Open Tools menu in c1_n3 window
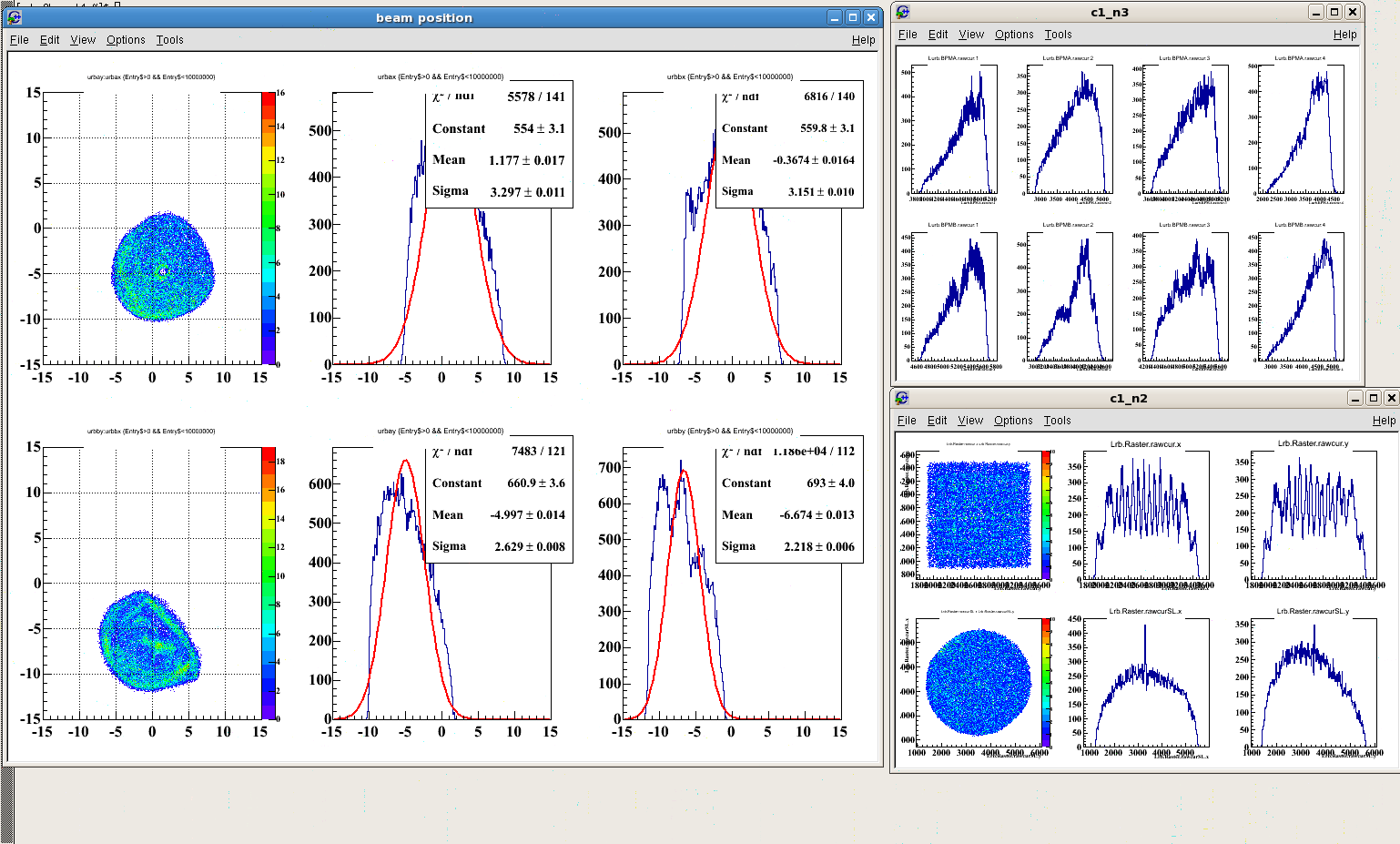Viewport: 1400px width, 844px height. coord(1058,35)
